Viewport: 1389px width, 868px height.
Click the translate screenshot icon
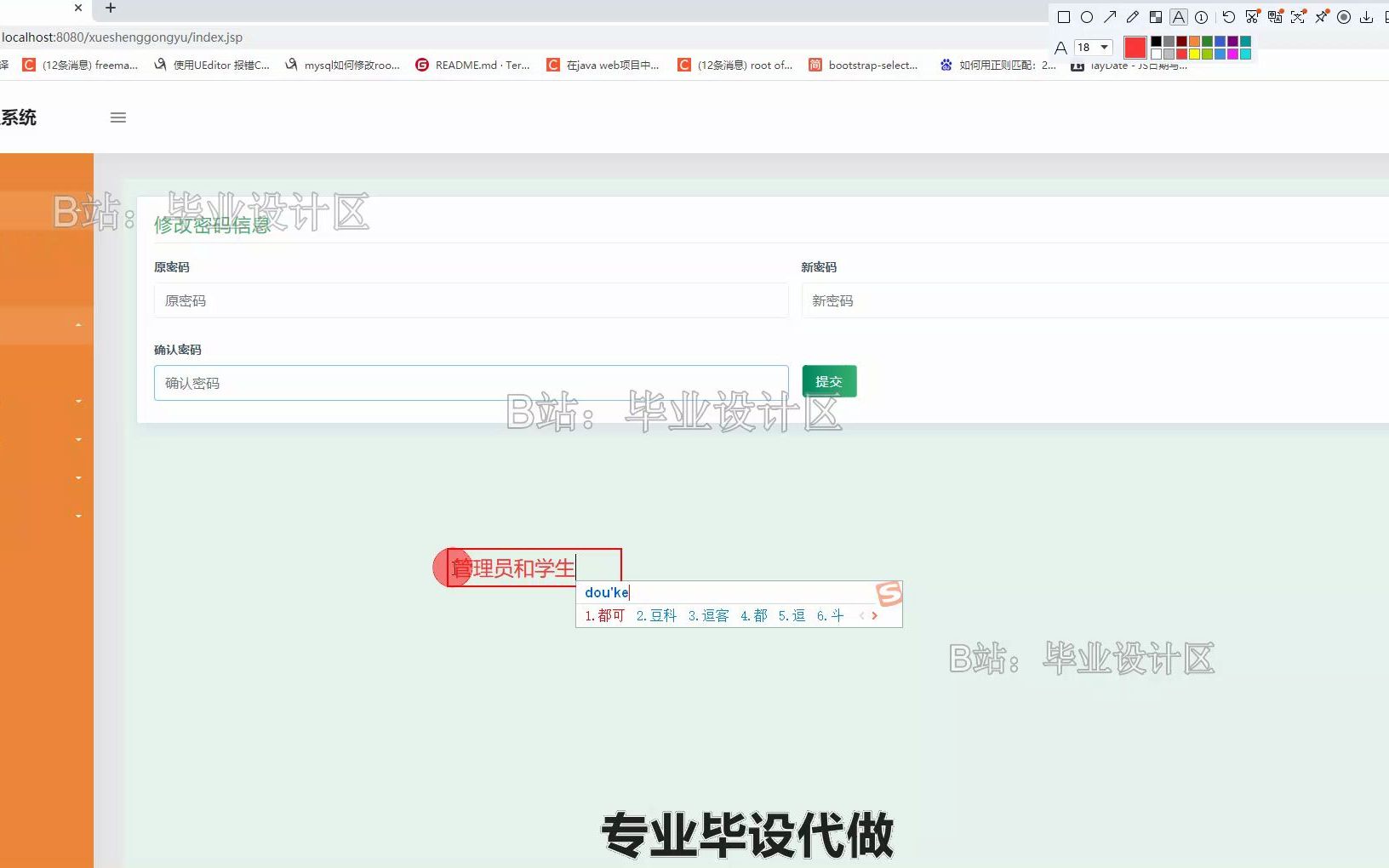point(1275,17)
